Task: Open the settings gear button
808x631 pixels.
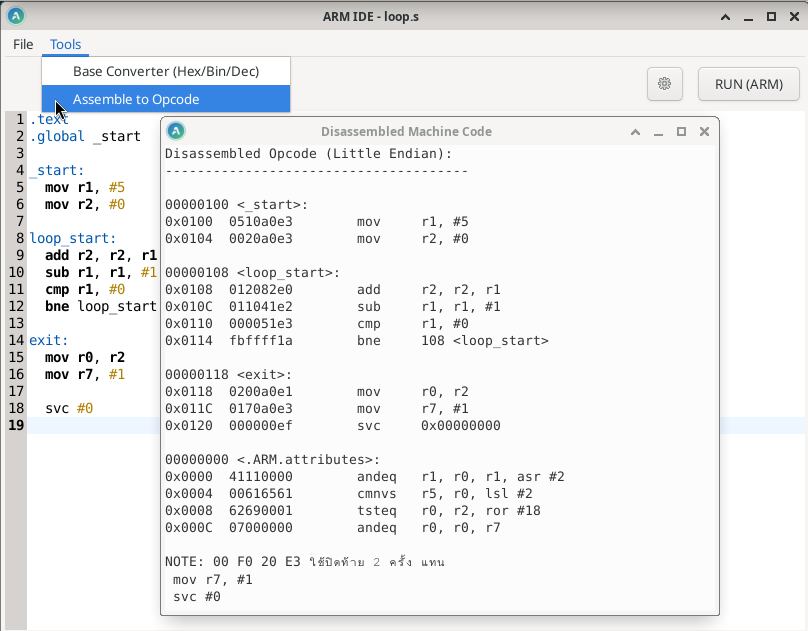Action: click(x=665, y=83)
